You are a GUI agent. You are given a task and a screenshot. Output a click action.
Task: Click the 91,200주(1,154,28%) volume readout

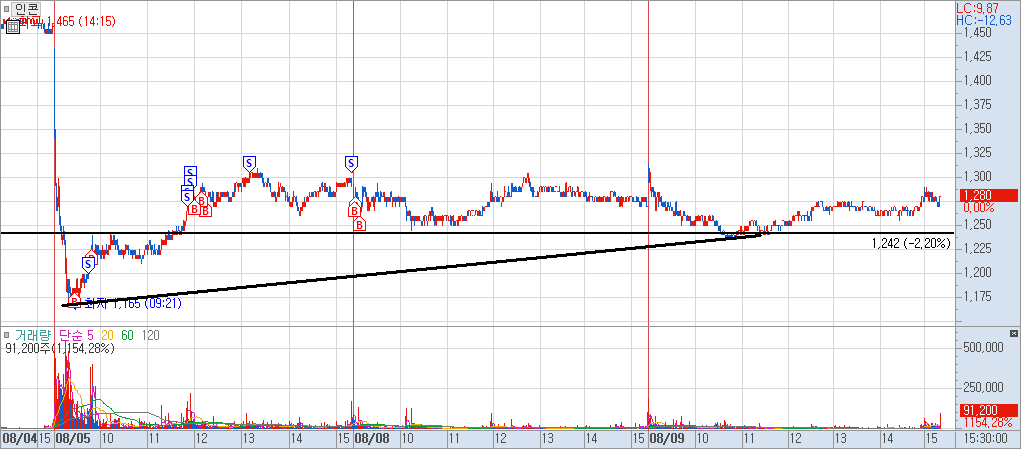pyautogui.click(x=60, y=348)
